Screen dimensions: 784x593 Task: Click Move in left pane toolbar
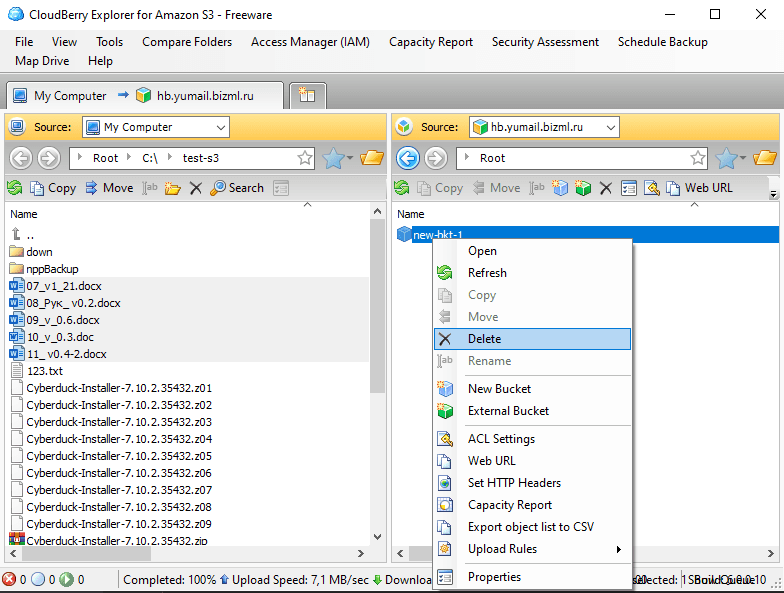[110, 188]
